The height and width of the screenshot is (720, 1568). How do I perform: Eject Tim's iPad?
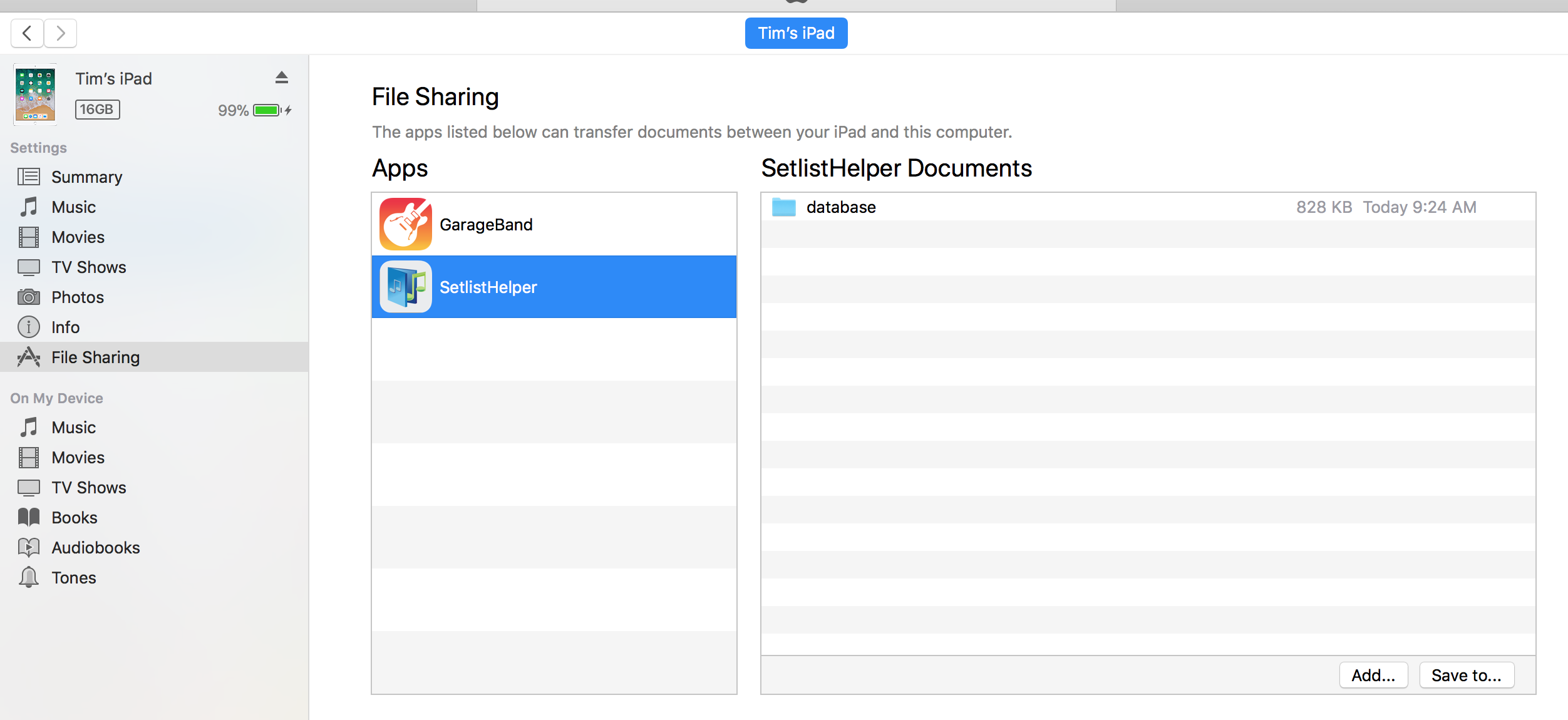tap(282, 77)
